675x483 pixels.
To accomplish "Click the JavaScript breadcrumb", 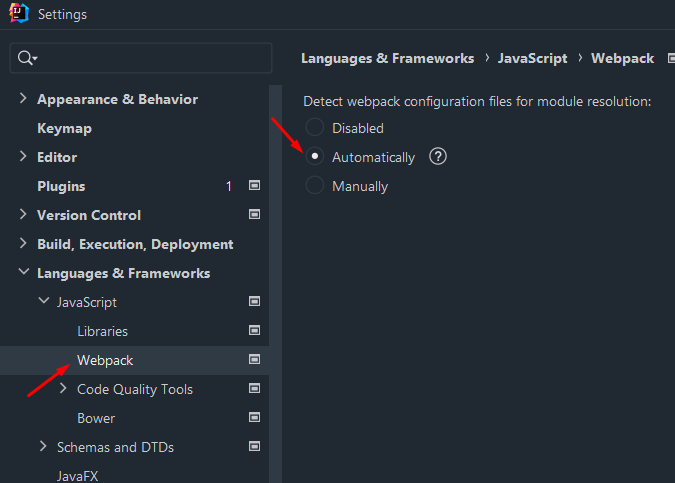I will (x=533, y=58).
